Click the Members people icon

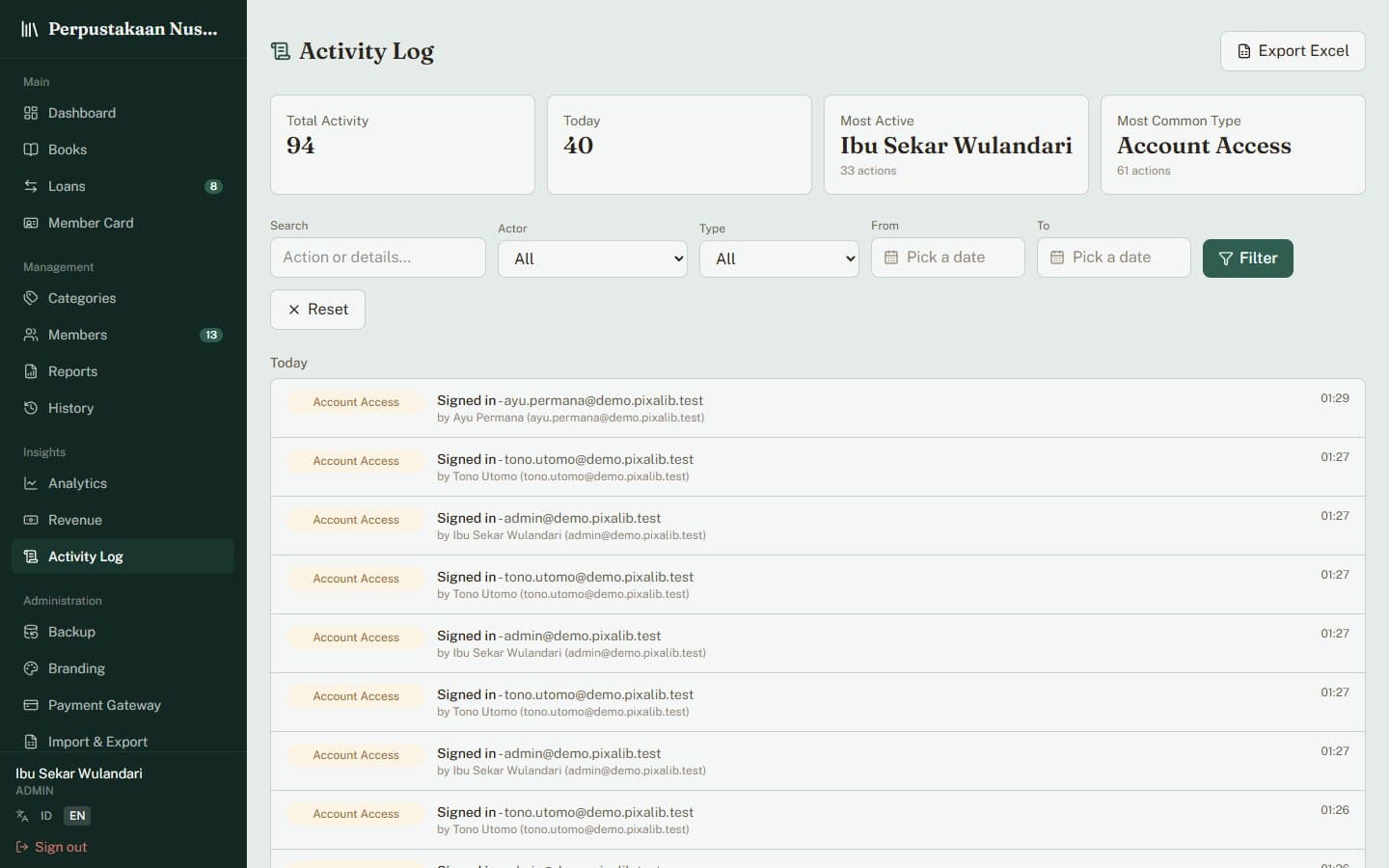[x=31, y=335]
